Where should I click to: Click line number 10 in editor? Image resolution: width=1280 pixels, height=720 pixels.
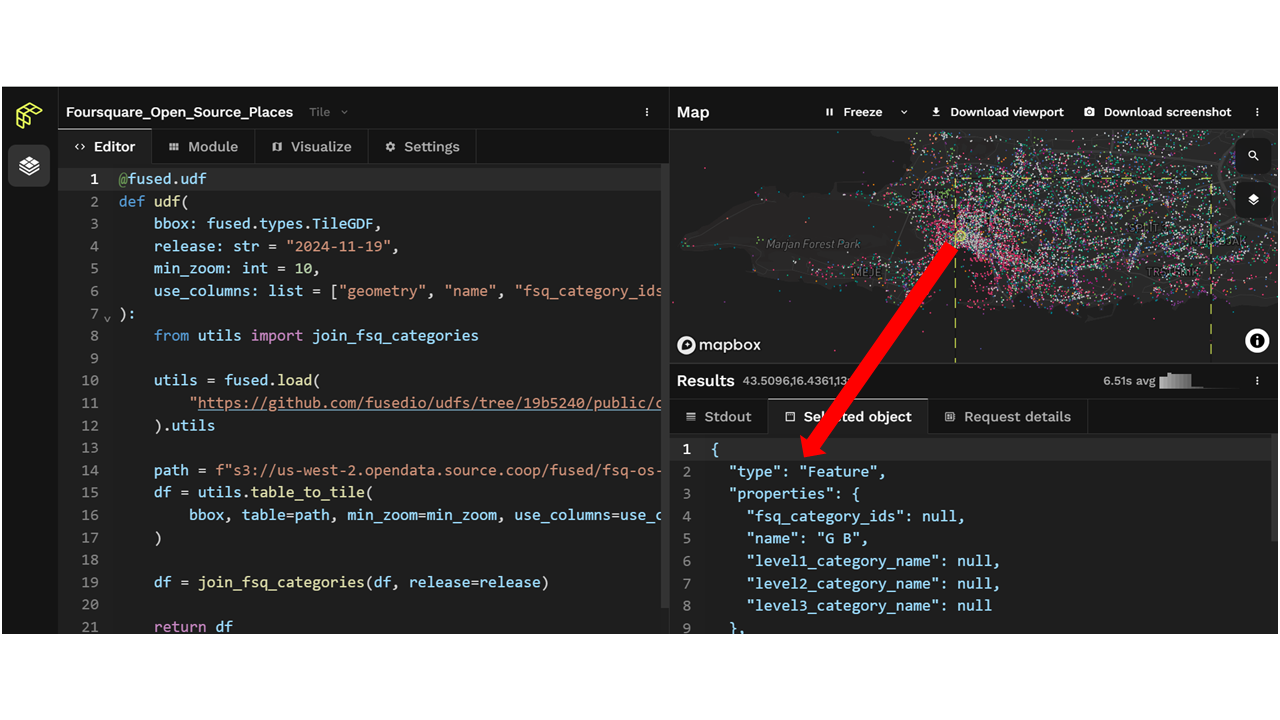(x=90, y=380)
